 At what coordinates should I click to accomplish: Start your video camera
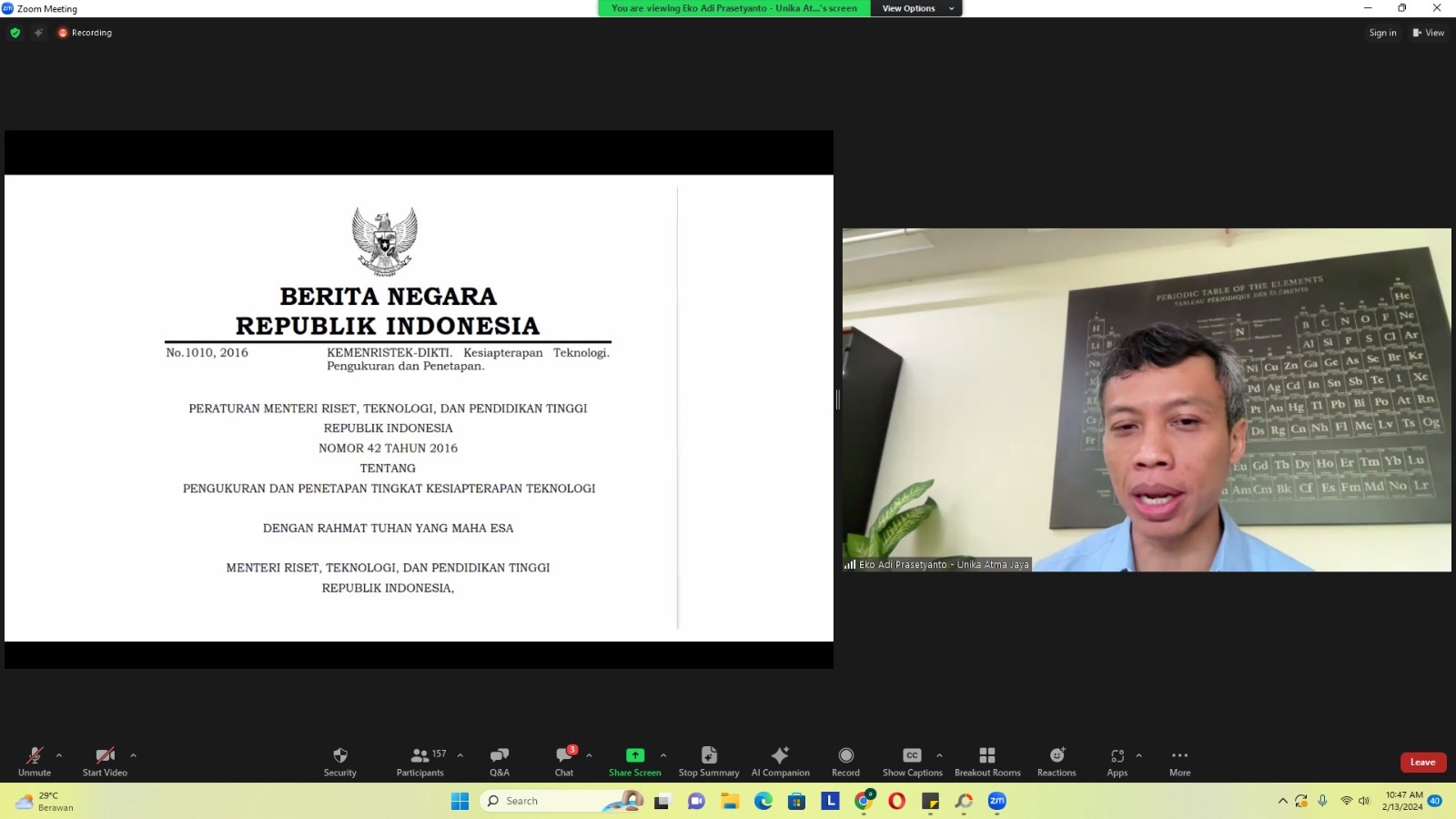click(103, 761)
